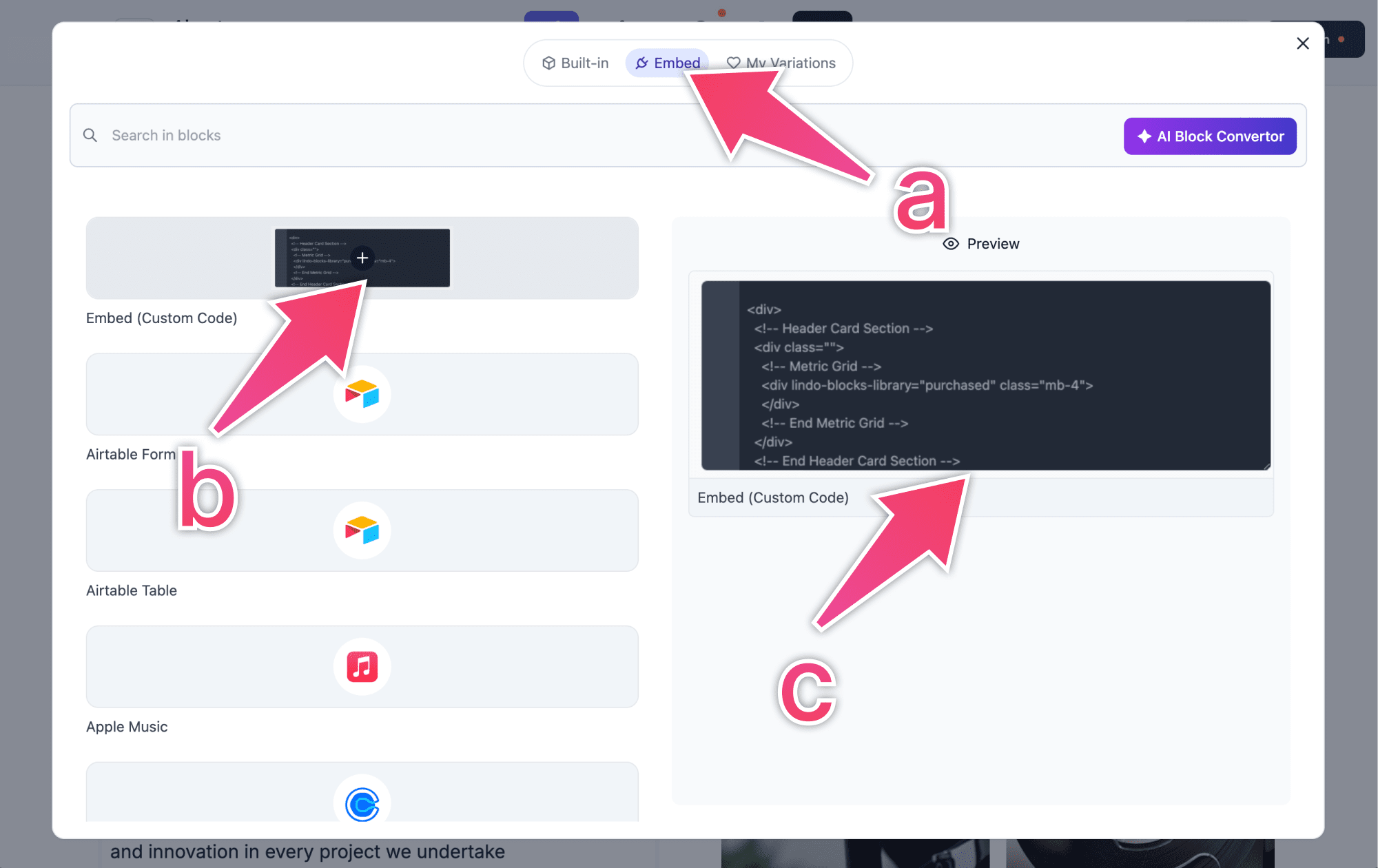This screenshot has height=868, width=1378.
Task: Switch to the Built-in tab
Action: pyautogui.click(x=575, y=63)
